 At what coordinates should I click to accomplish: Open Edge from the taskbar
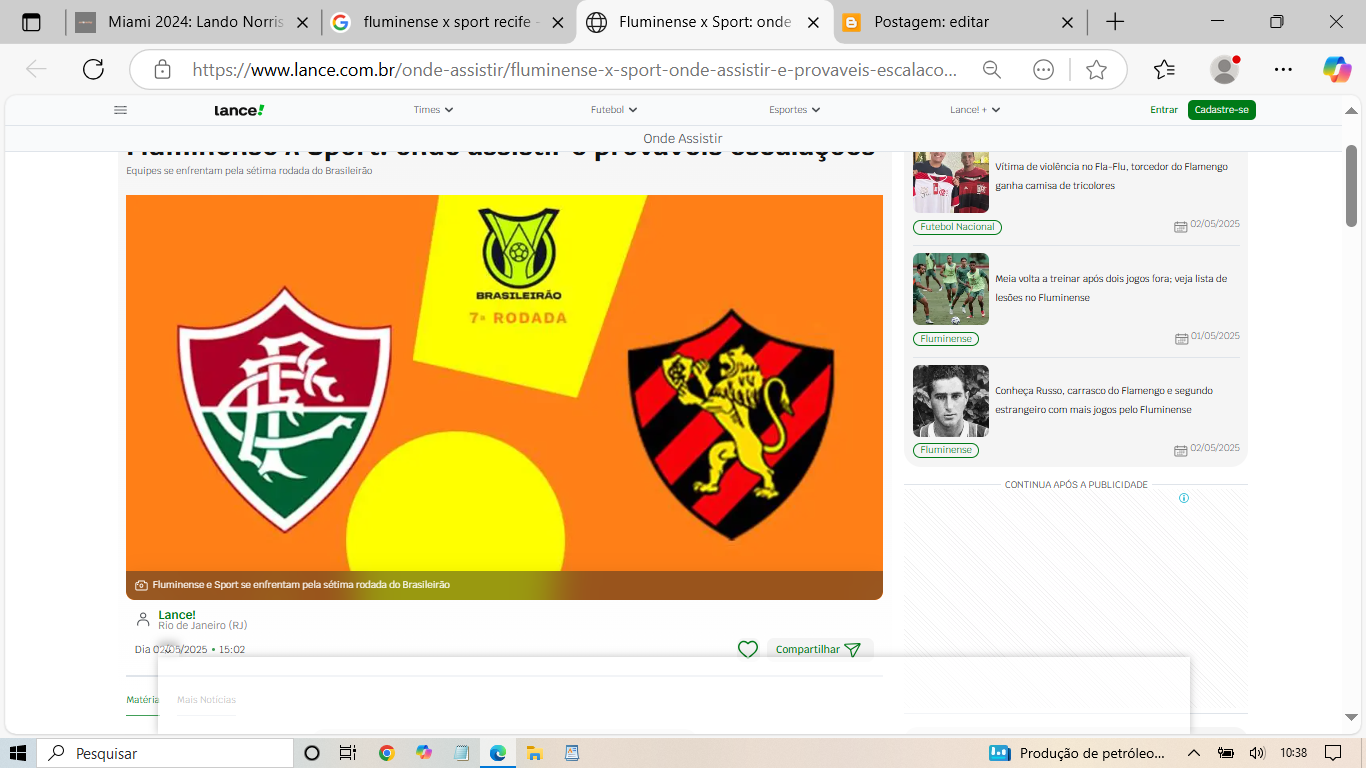click(497, 753)
